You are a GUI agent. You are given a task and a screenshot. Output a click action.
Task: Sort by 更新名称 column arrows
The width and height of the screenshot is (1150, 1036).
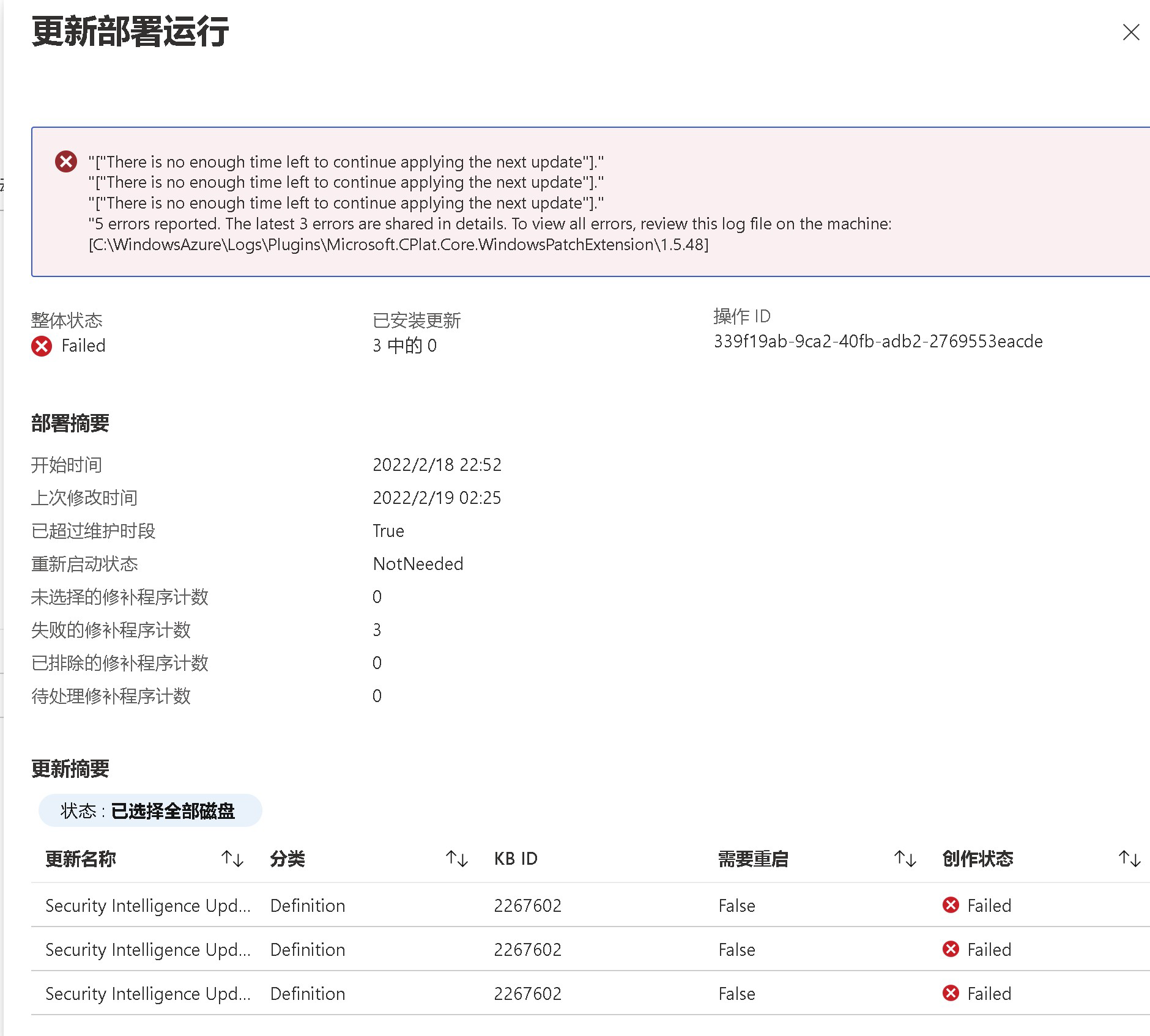coord(232,859)
